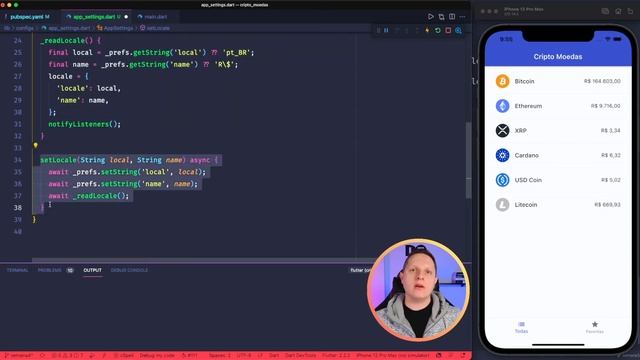Viewport: 640px width, 360px height.
Task: Run the Dart file with the play icon
Action: click(x=431, y=17)
